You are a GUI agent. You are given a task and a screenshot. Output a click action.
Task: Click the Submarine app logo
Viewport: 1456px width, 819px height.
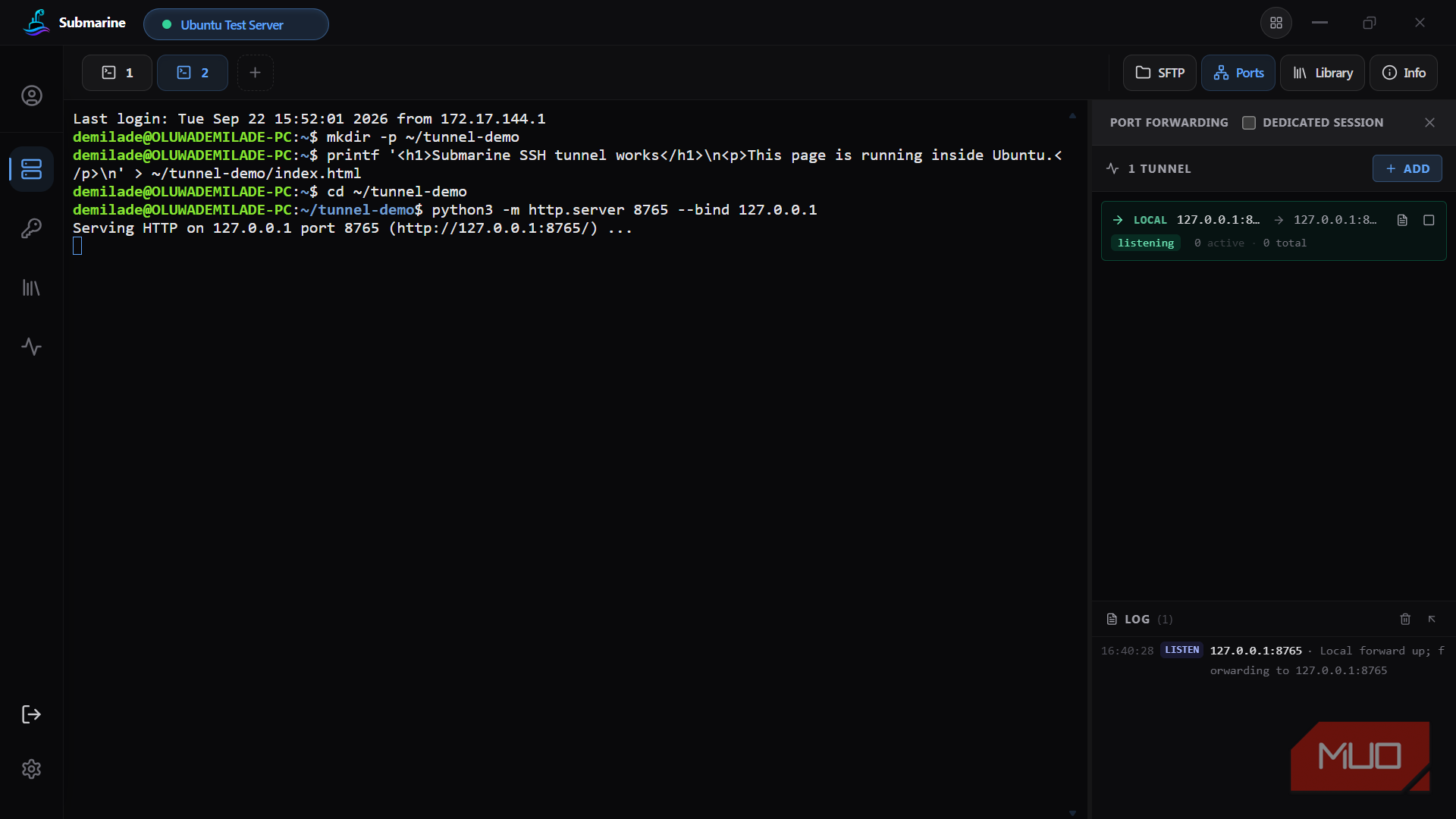point(36,23)
